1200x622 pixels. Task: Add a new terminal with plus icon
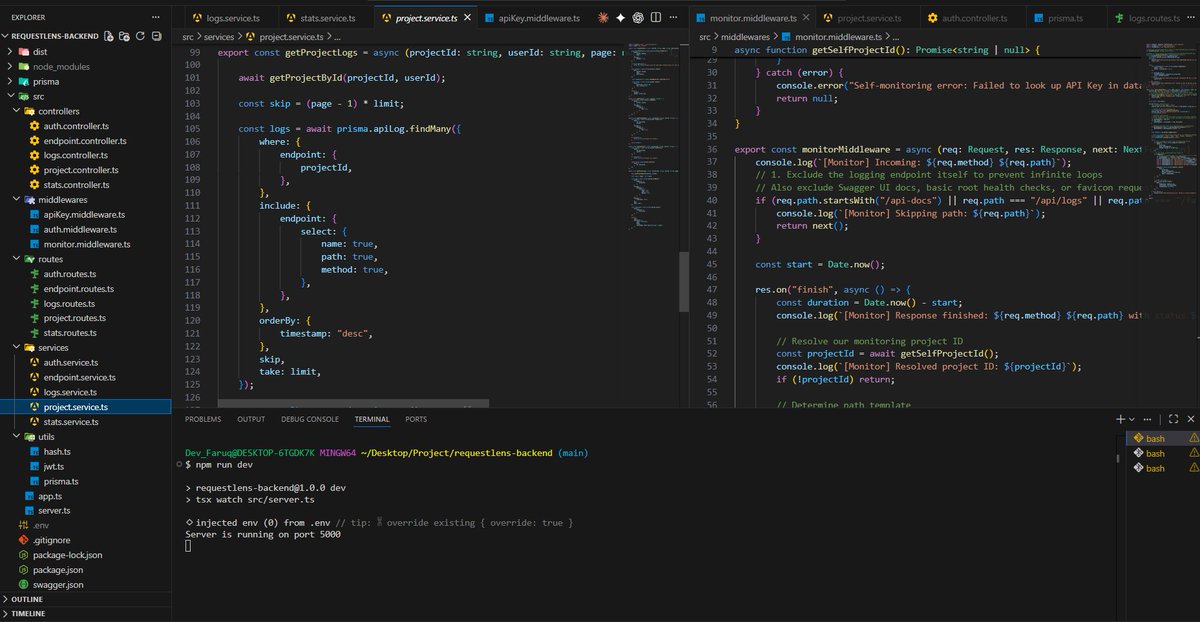coord(1121,420)
